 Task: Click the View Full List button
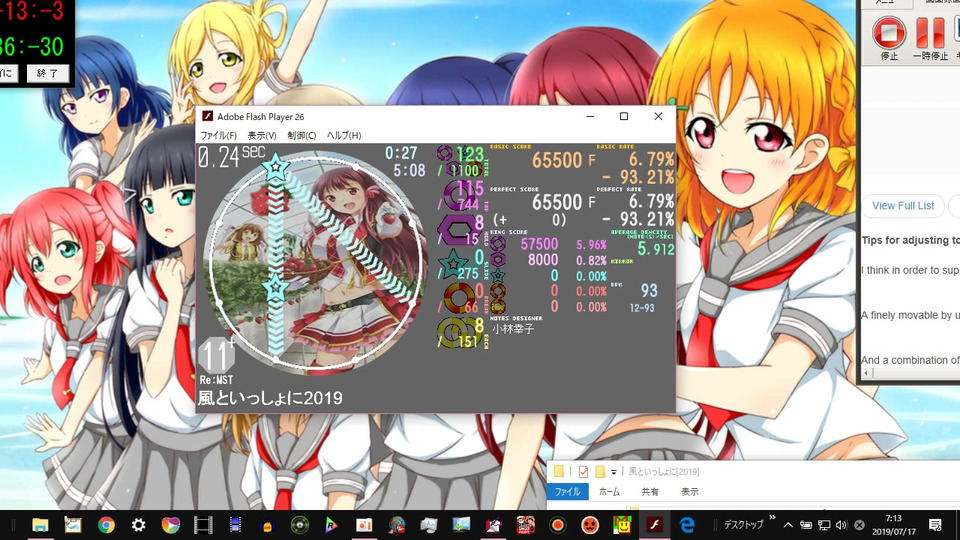903,206
